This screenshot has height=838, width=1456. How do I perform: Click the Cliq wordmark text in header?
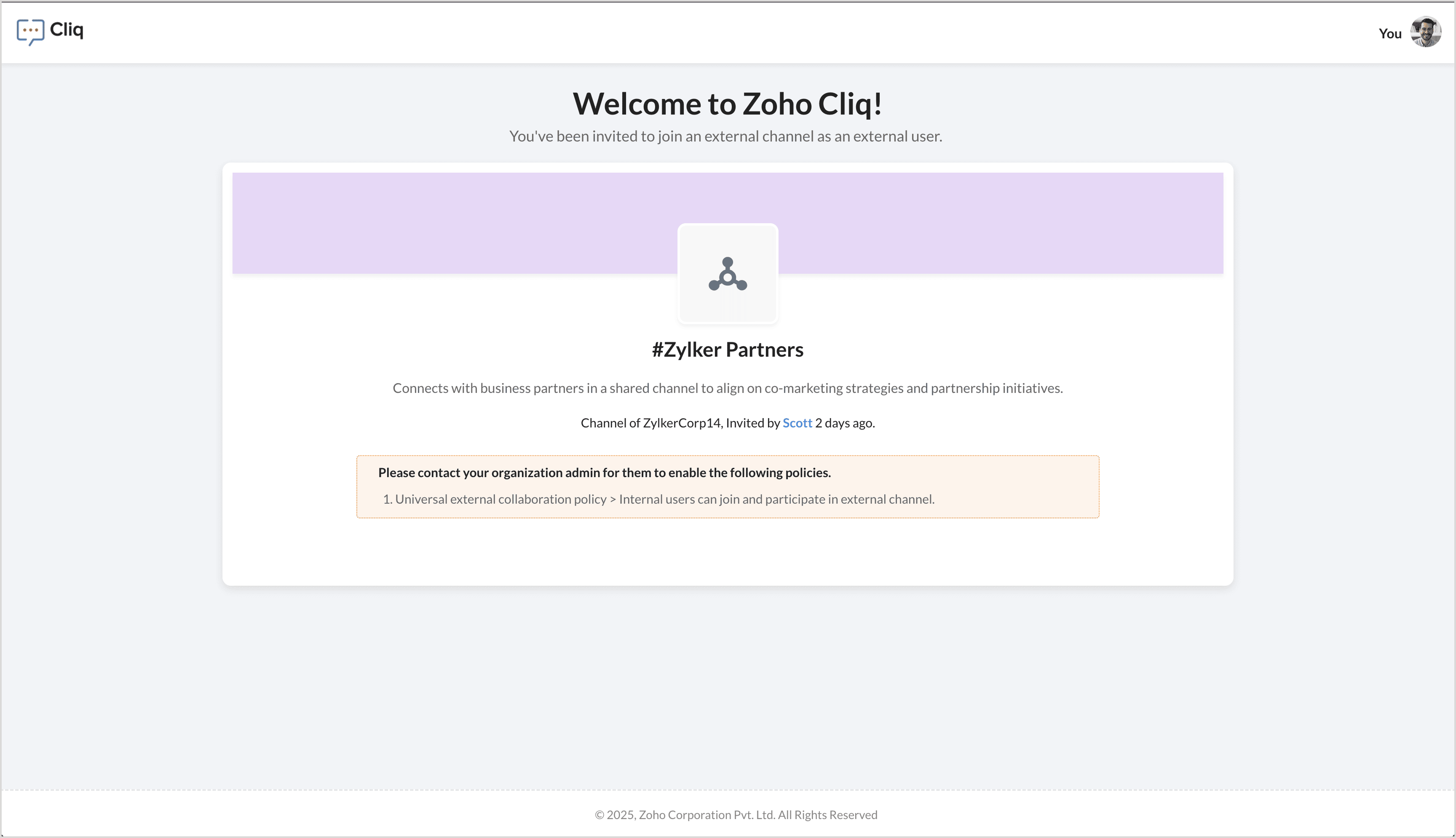click(67, 29)
